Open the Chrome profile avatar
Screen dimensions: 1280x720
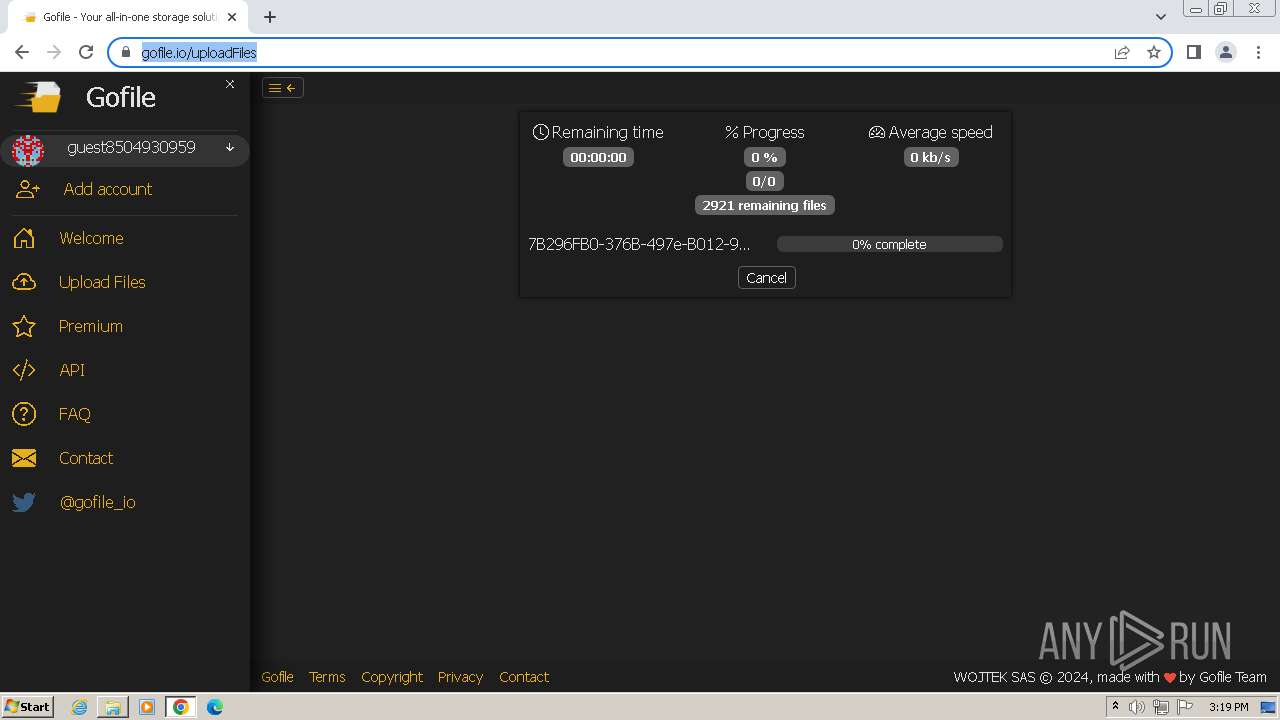tap(1226, 52)
